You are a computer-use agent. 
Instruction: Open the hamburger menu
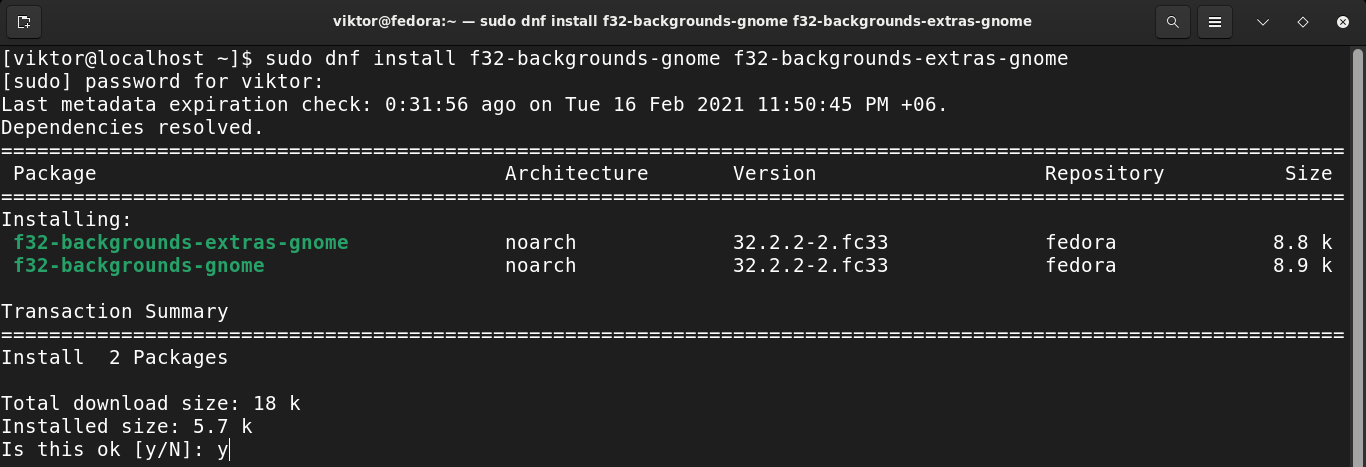tap(1215, 21)
